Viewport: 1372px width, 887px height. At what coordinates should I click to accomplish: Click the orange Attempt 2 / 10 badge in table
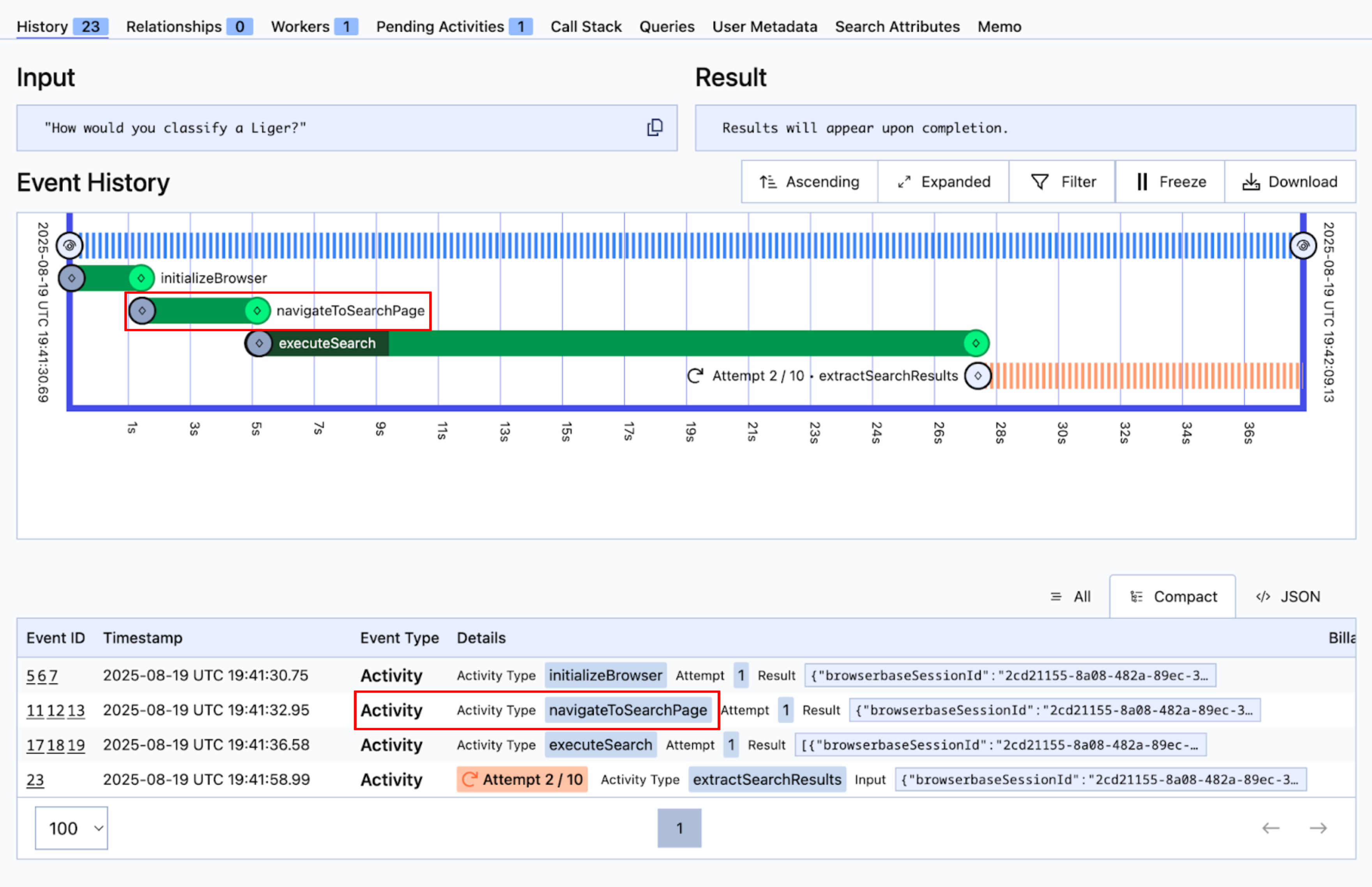[522, 779]
